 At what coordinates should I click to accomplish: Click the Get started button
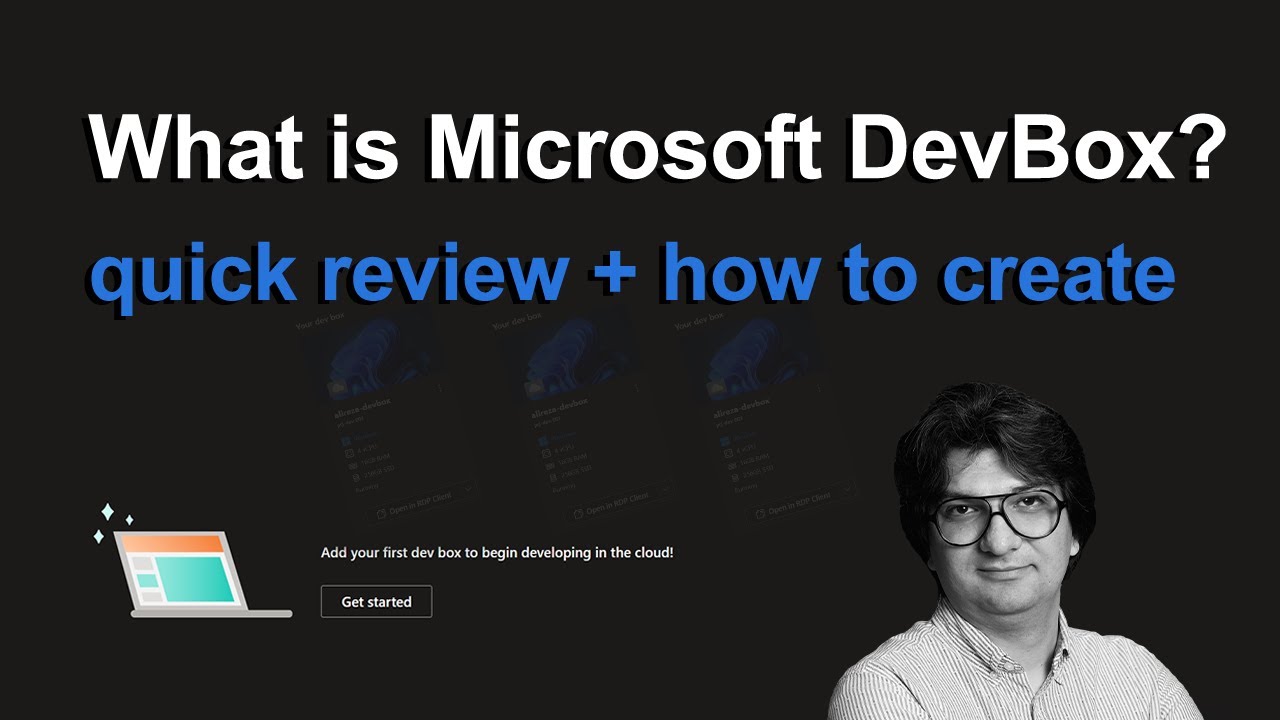coord(376,602)
